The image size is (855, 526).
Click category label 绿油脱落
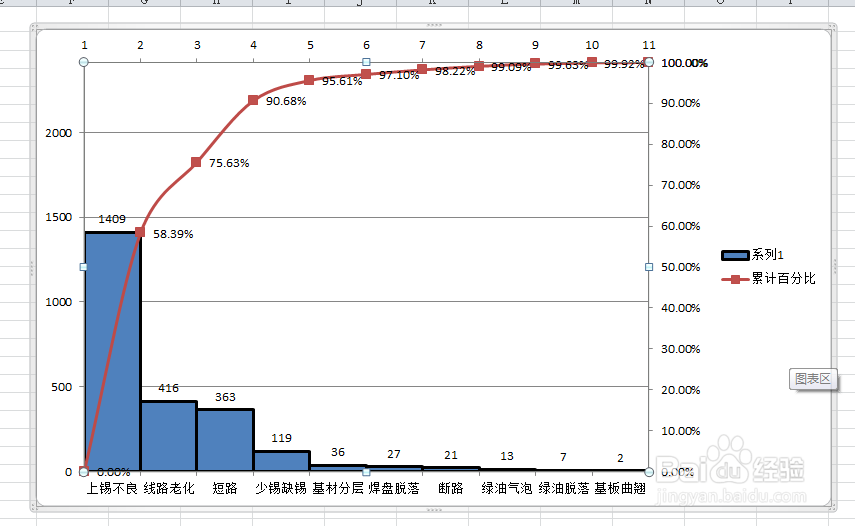click(564, 488)
